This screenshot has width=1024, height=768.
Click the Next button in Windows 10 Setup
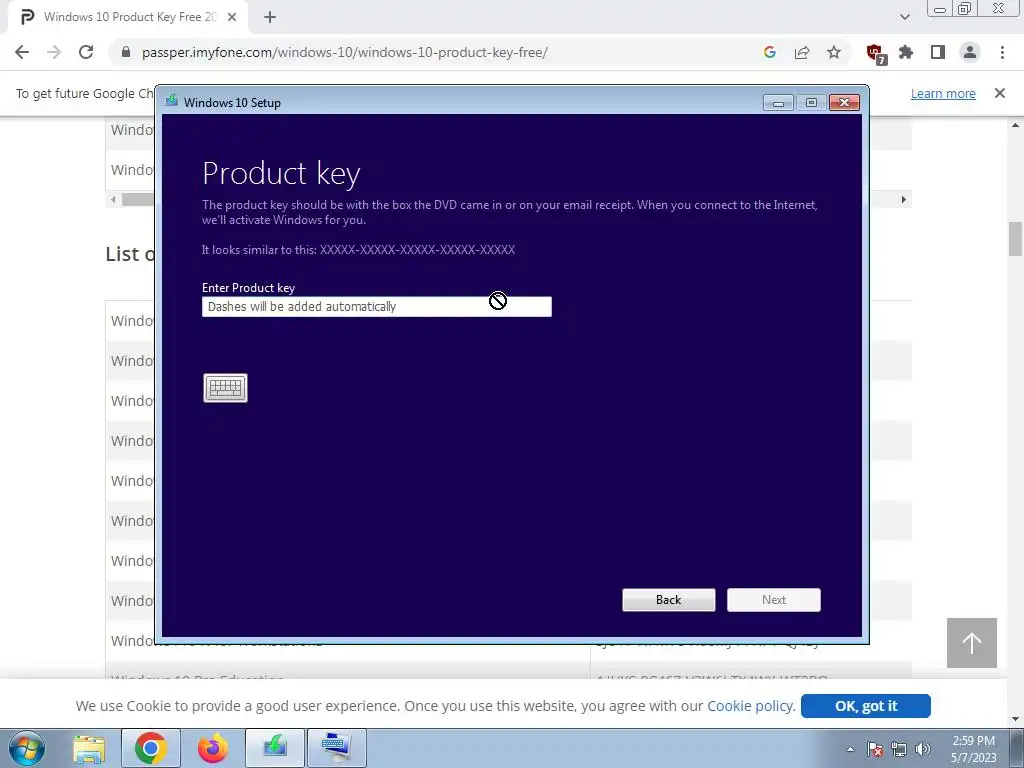(x=774, y=600)
